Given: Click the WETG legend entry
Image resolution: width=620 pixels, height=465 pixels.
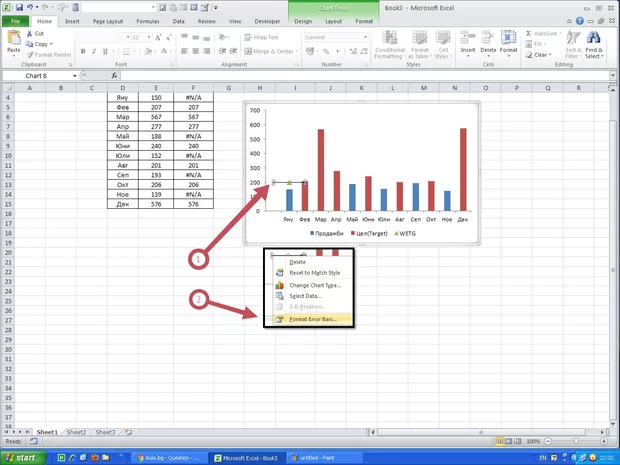Looking at the screenshot, I should 405,233.
